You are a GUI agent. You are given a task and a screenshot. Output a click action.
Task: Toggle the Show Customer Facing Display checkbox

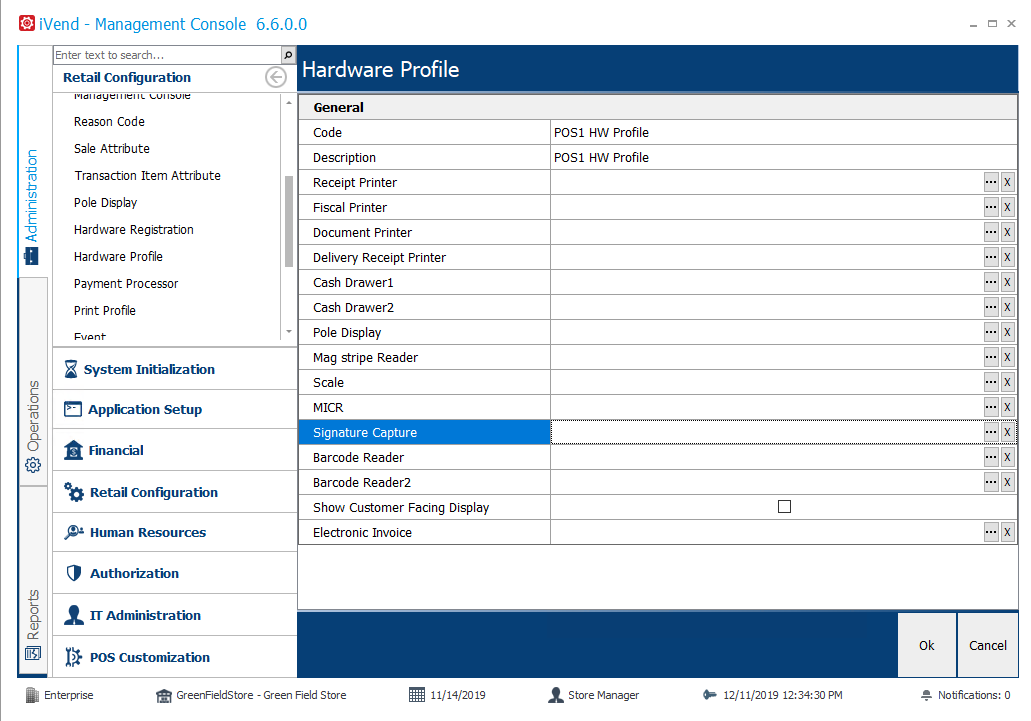(x=784, y=507)
